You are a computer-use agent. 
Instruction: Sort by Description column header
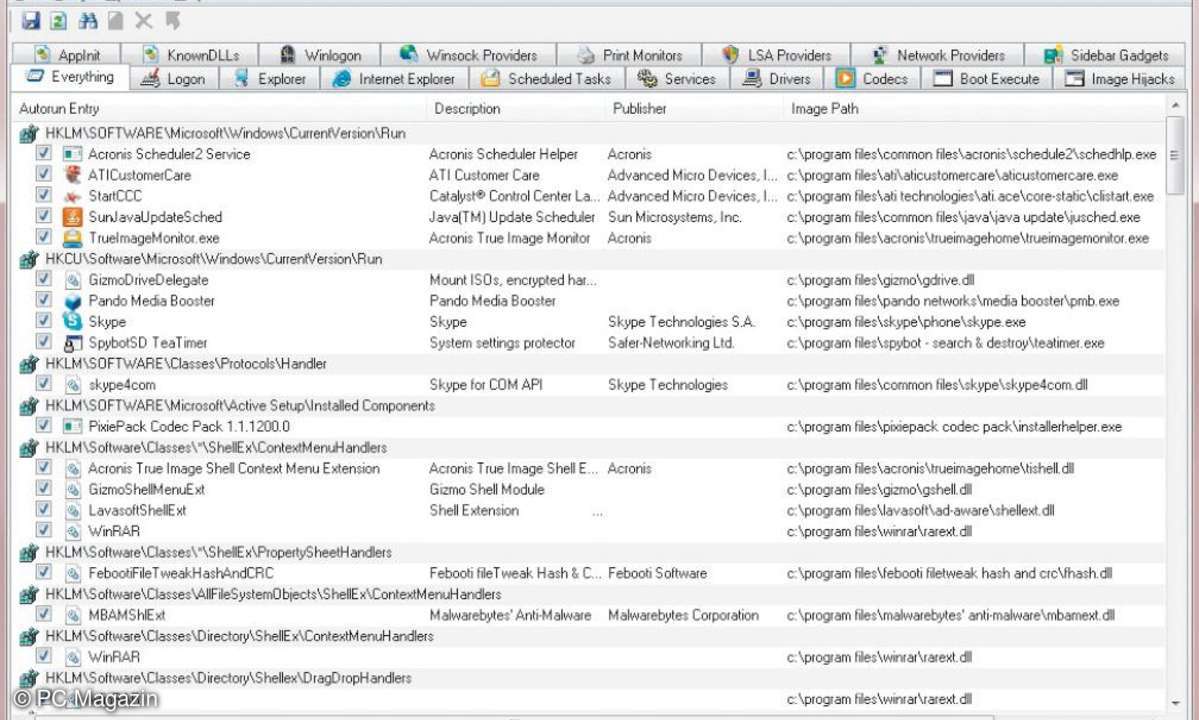coord(515,109)
